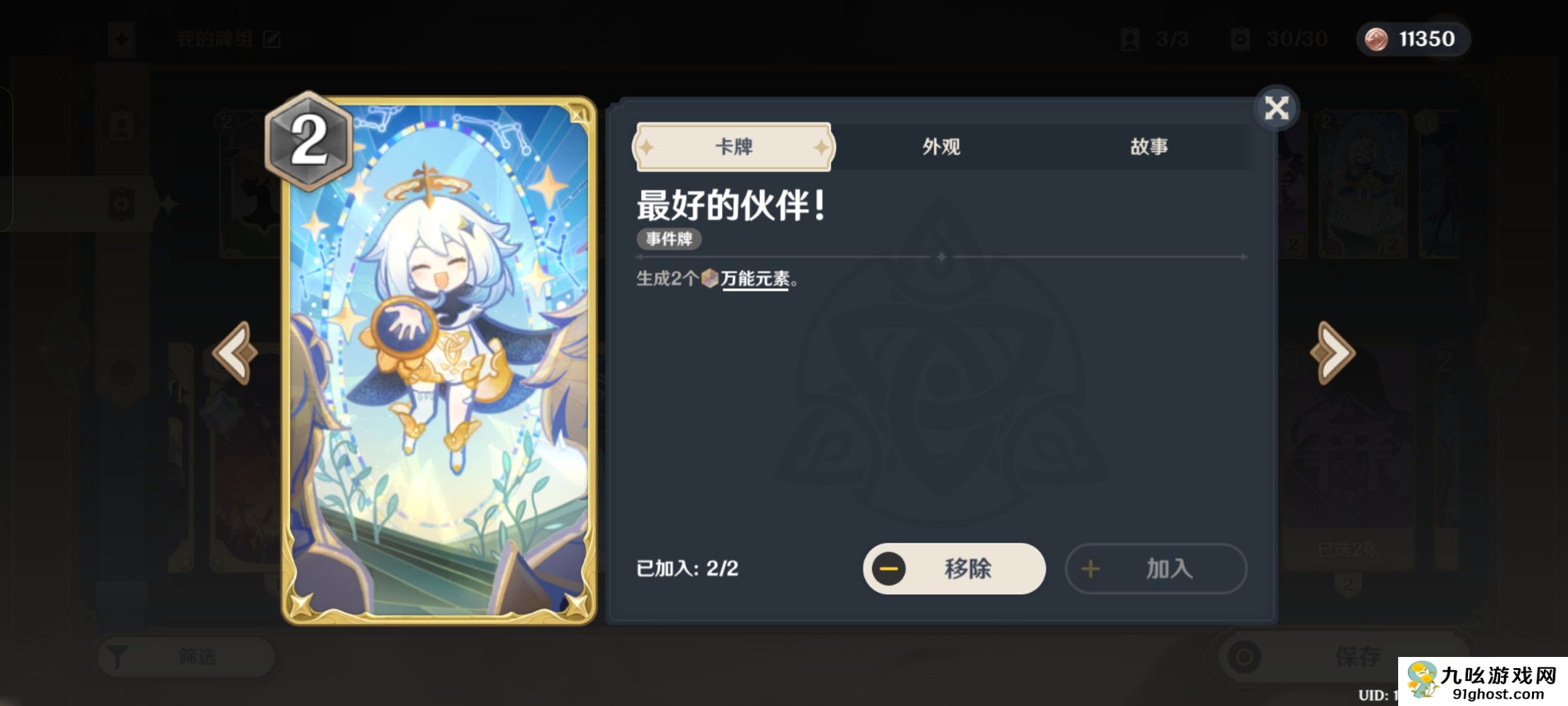Add the card with 加入 button
This screenshot has height=706, width=1568.
1156,569
